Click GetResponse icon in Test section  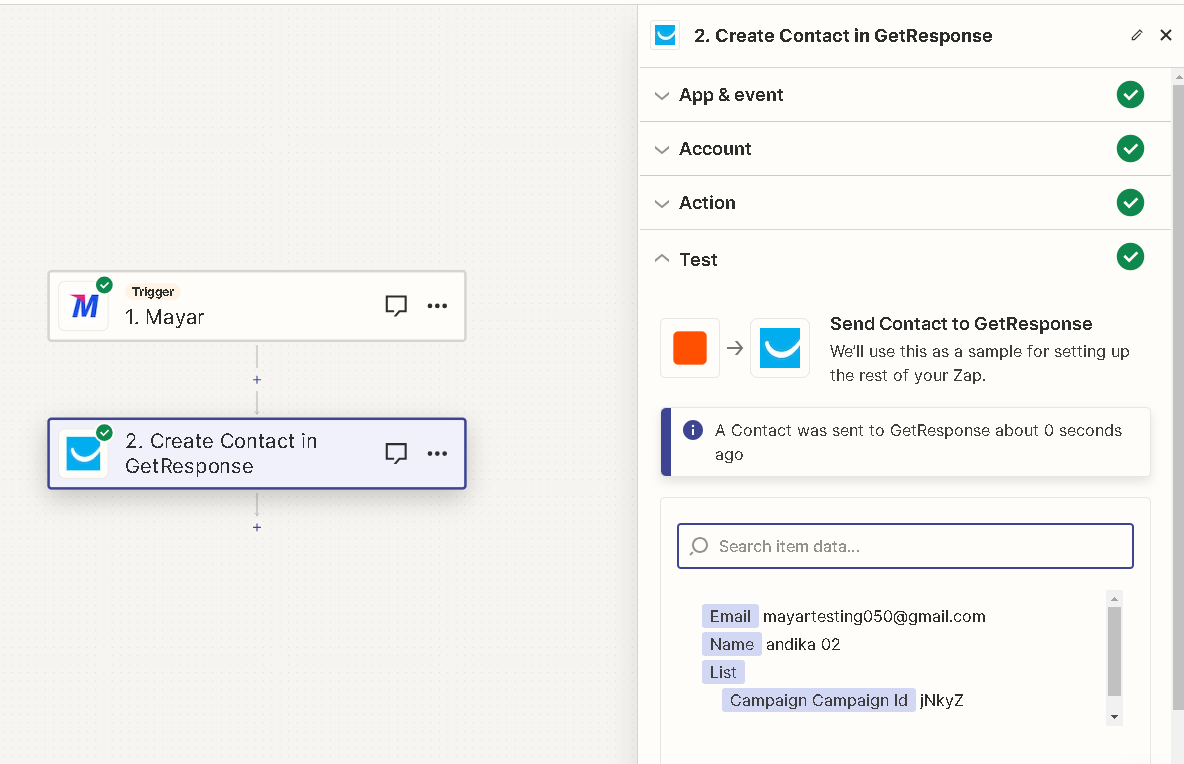780,348
